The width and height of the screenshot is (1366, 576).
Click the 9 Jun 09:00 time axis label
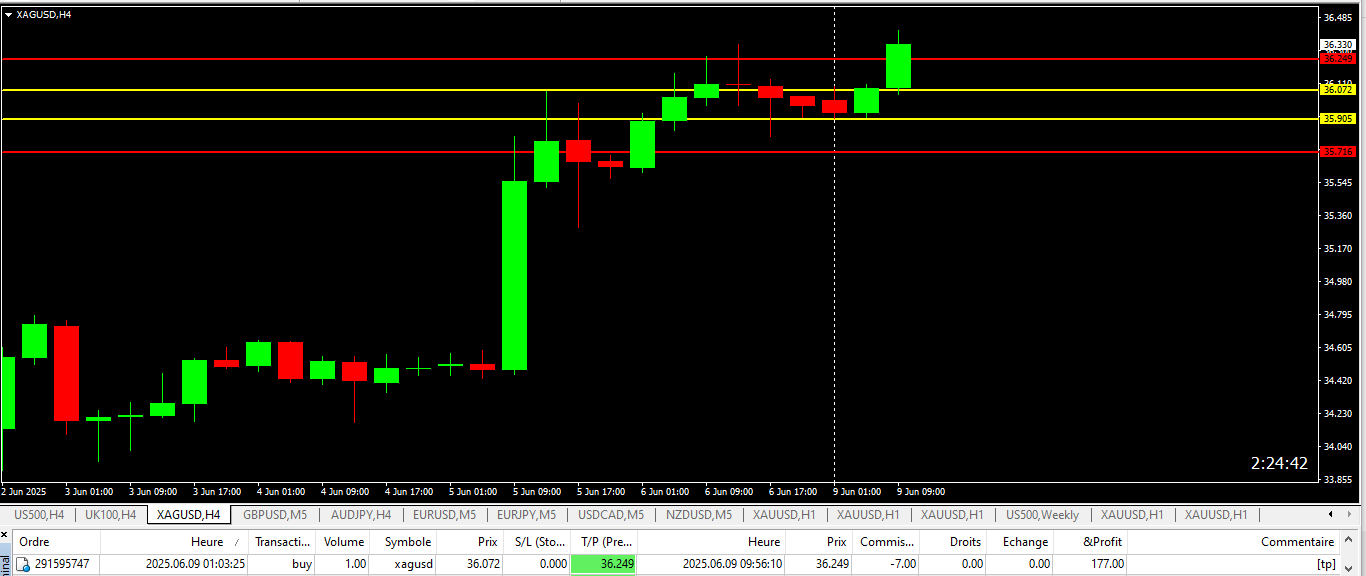click(920, 491)
